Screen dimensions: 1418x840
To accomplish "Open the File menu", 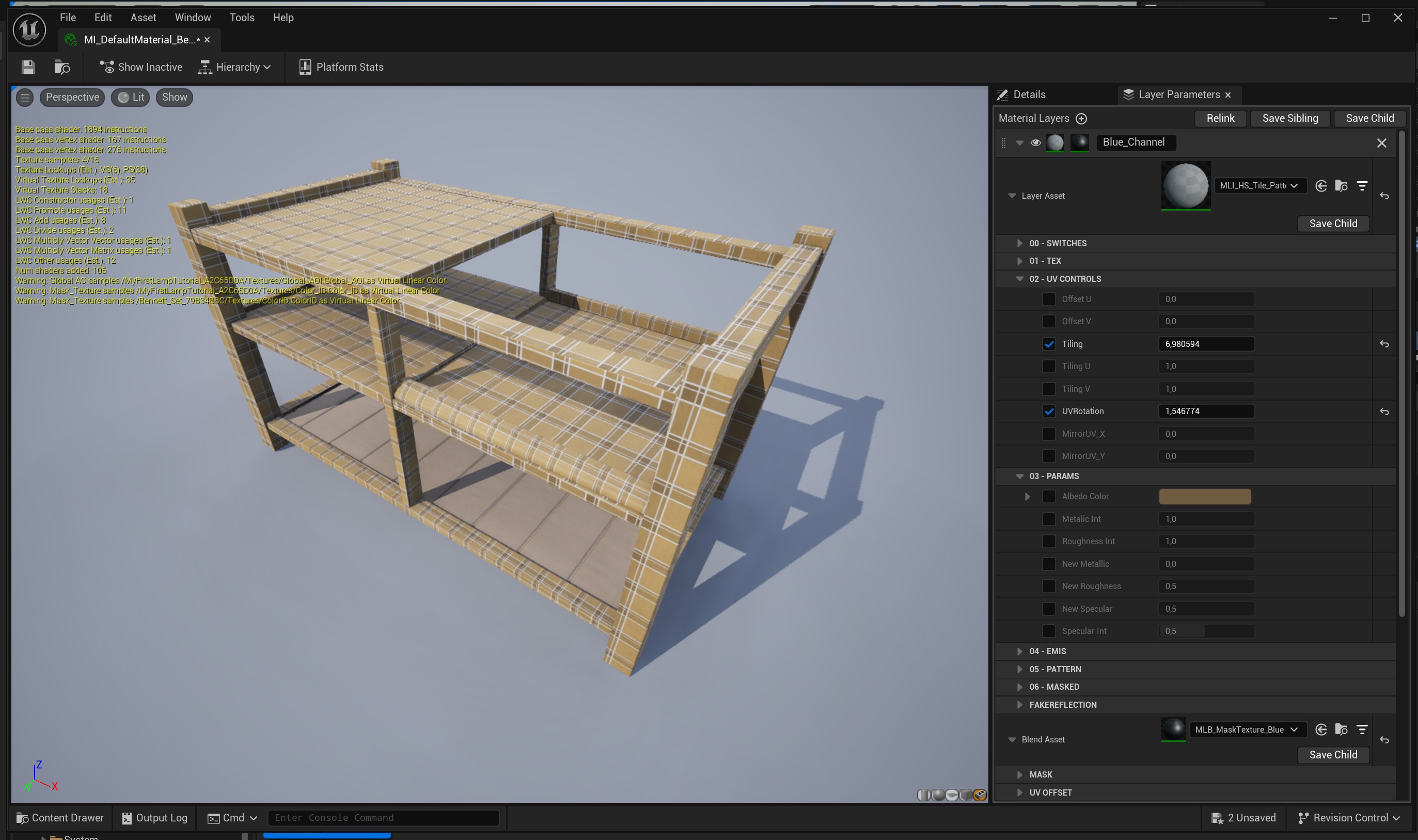I will point(68,18).
